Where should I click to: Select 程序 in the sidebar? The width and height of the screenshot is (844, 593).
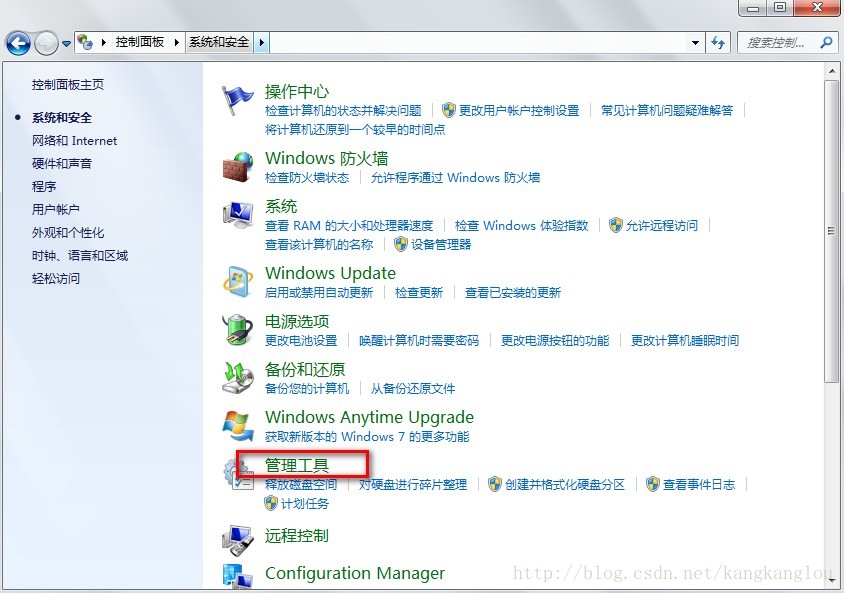[x=44, y=187]
